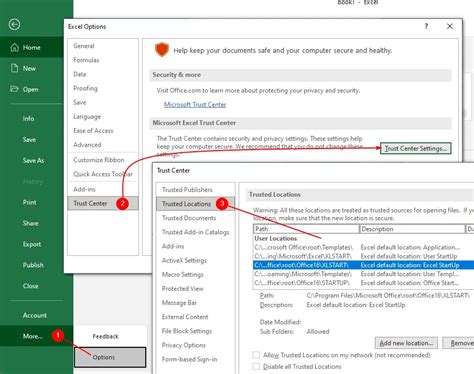Select Trusted Add-in Catalogs
Screen dimensions: 474x374
click(x=195, y=232)
